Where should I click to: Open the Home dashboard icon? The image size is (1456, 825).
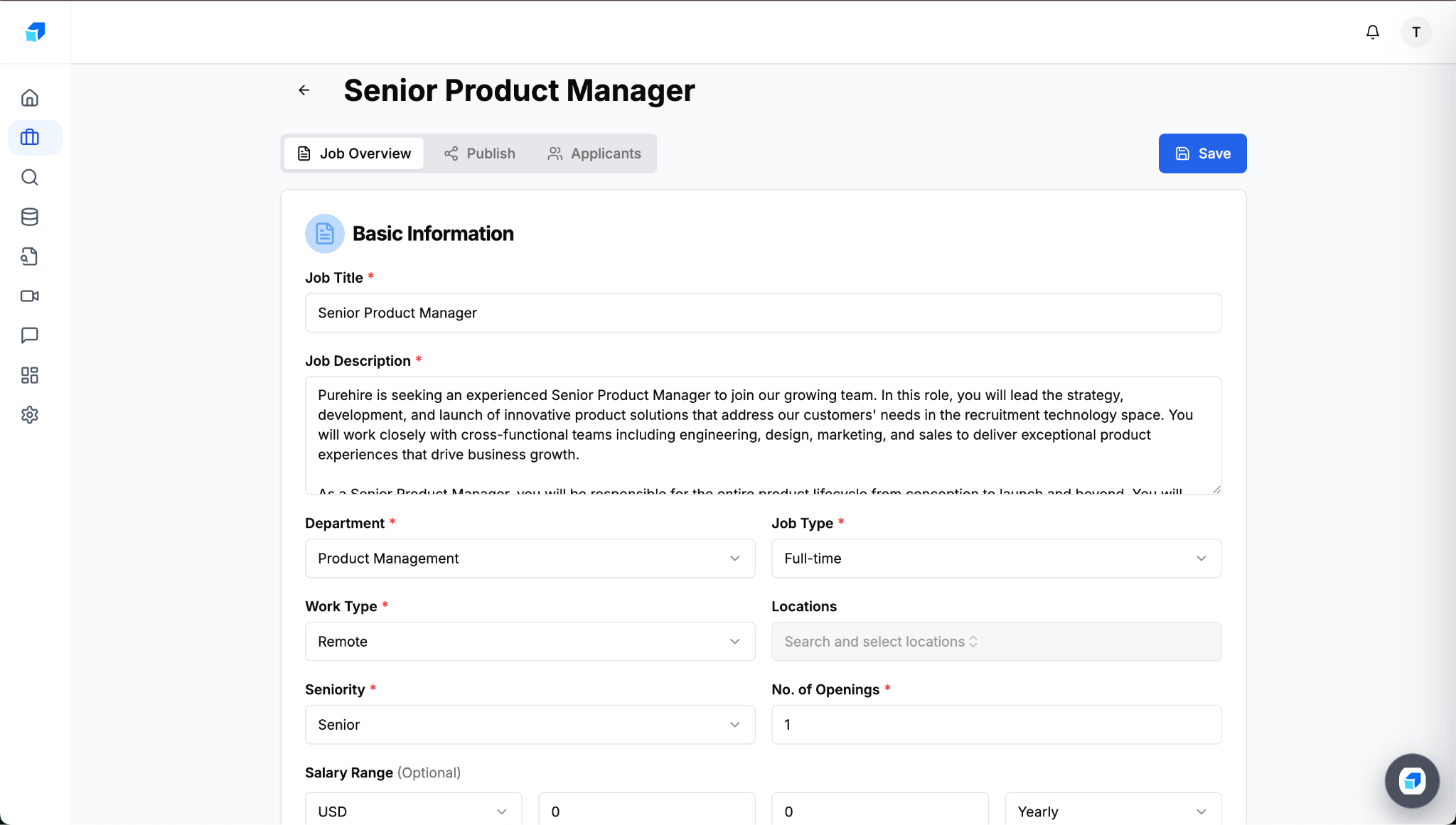tap(30, 97)
